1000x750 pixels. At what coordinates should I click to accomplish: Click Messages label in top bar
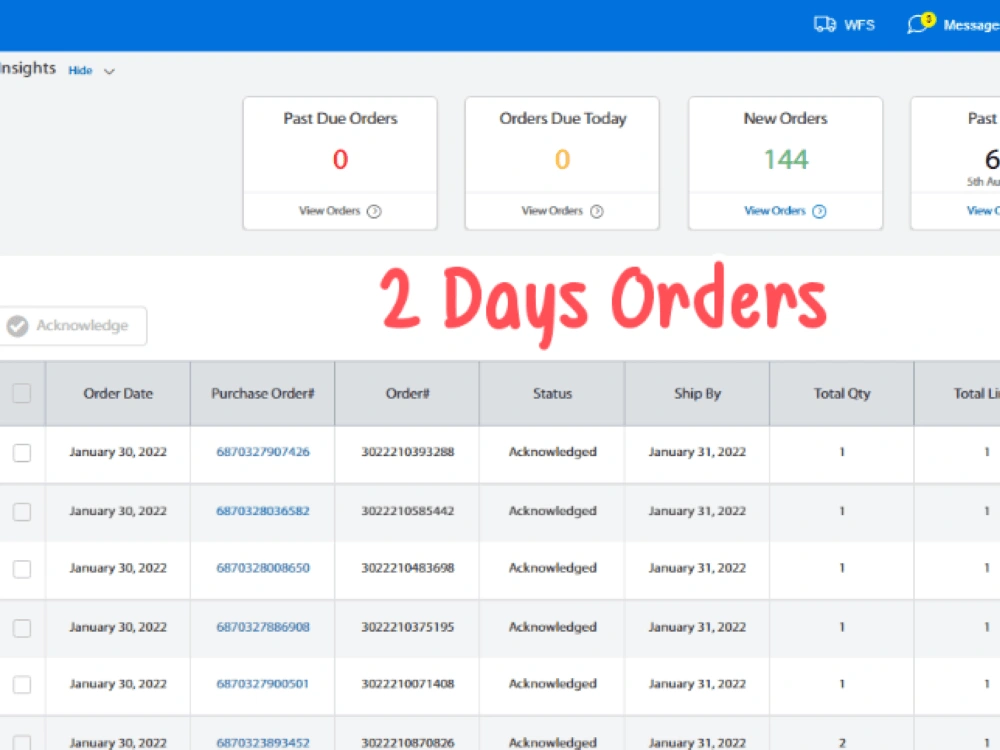pos(971,25)
